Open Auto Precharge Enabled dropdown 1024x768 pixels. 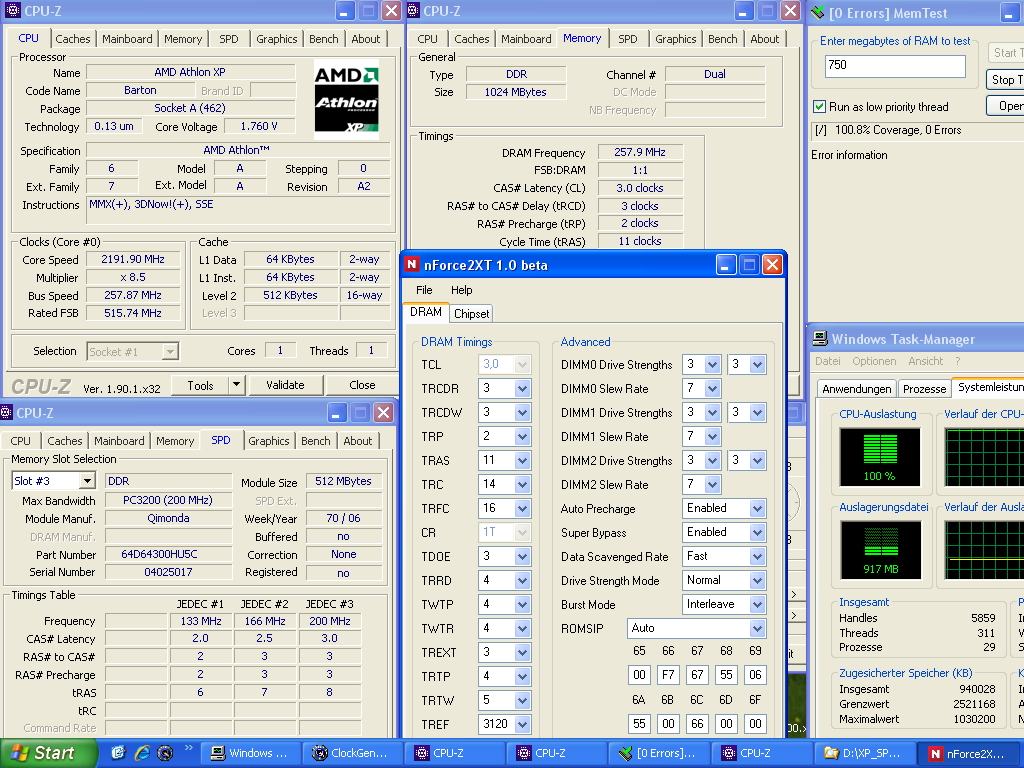click(757, 508)
